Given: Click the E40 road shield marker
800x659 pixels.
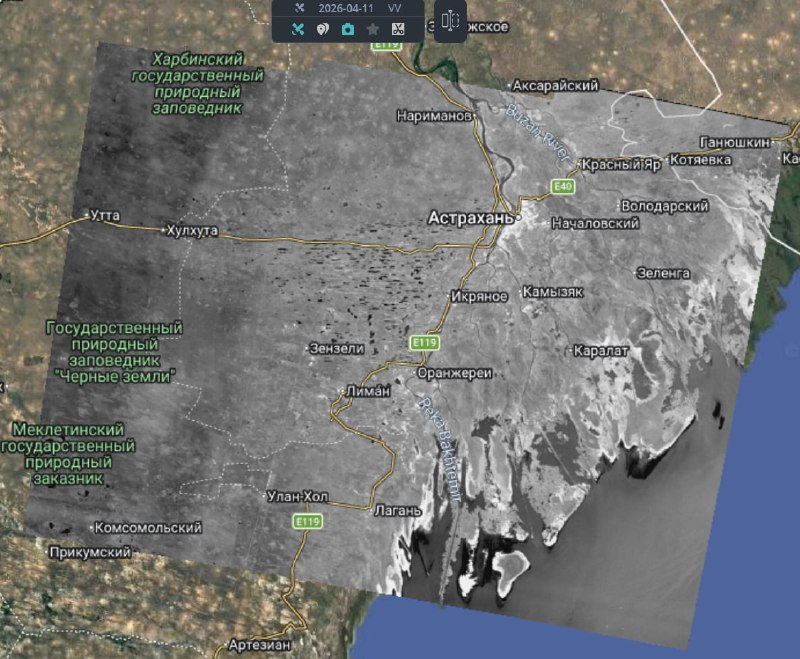Looking at the screenshot, I should point(563,187).
